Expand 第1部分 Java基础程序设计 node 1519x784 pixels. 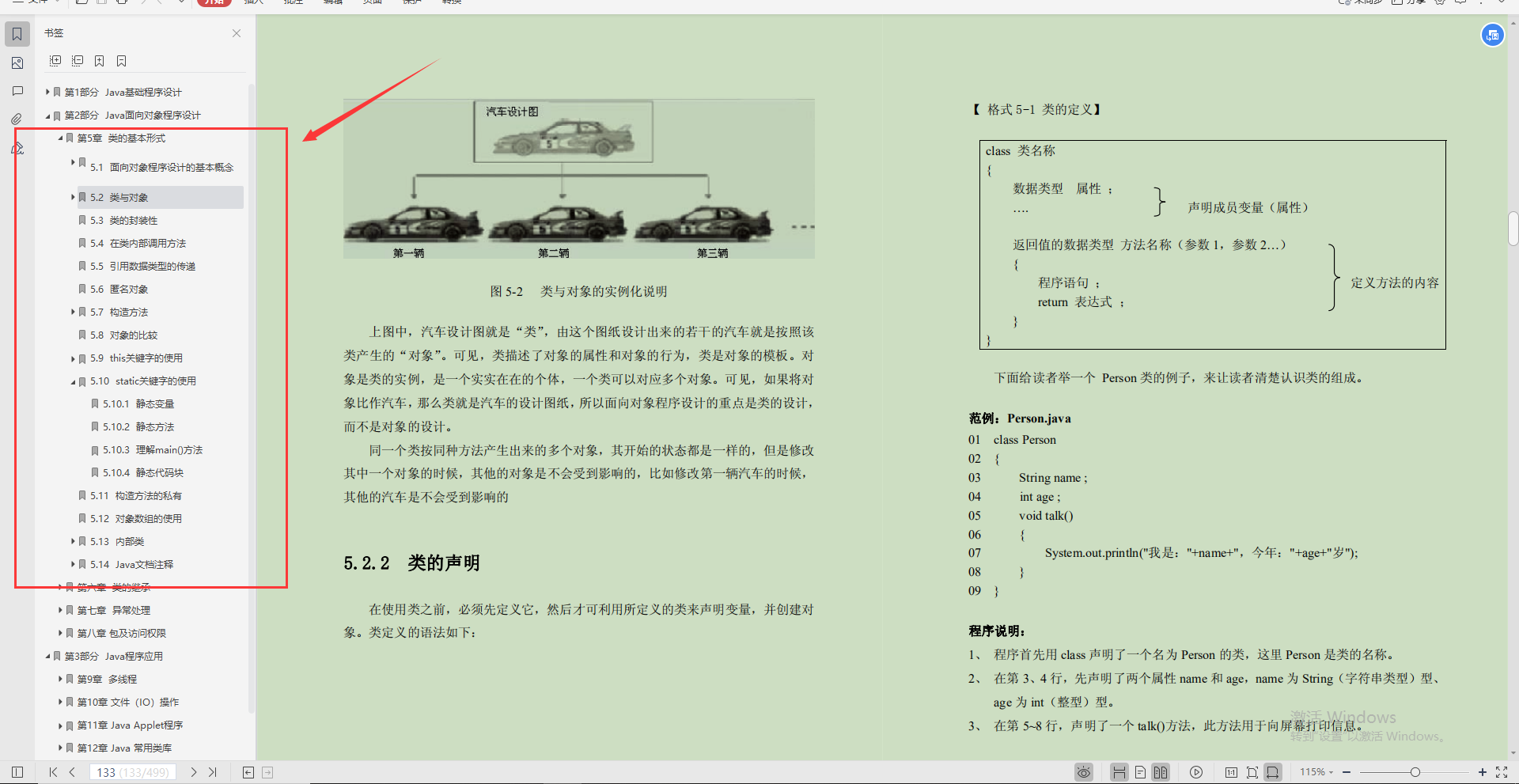pyautogui.click(x=47, y=92)
